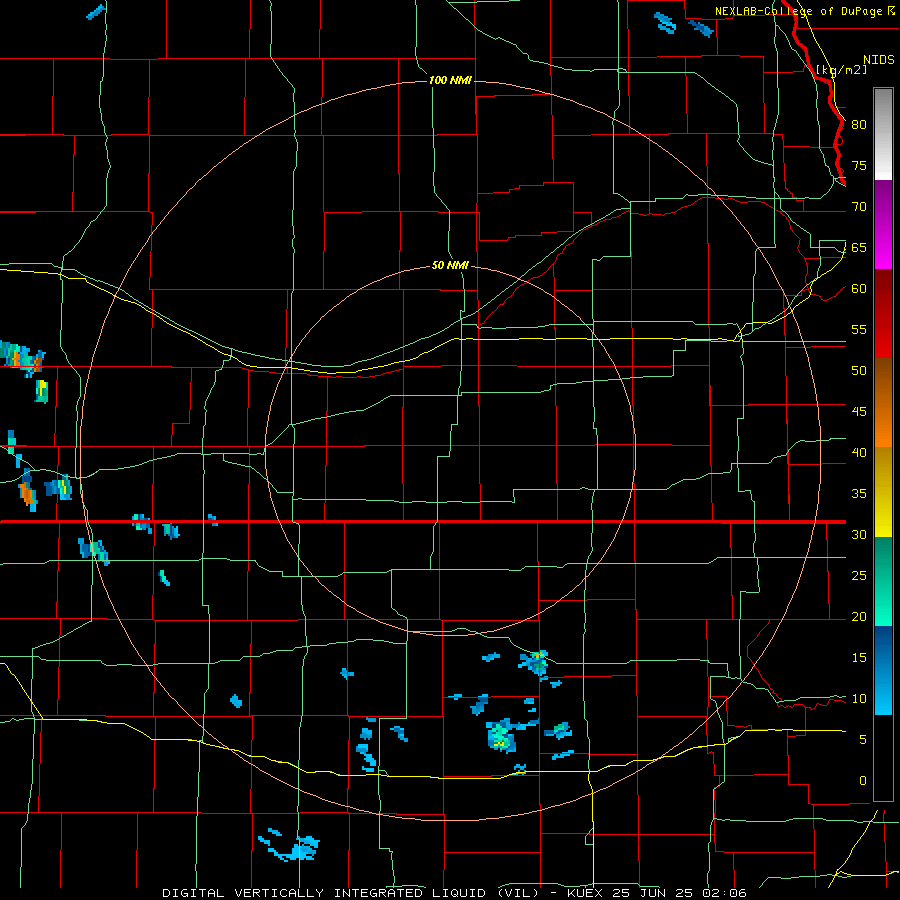Click the 60 value on the color scale

(859, 289)
